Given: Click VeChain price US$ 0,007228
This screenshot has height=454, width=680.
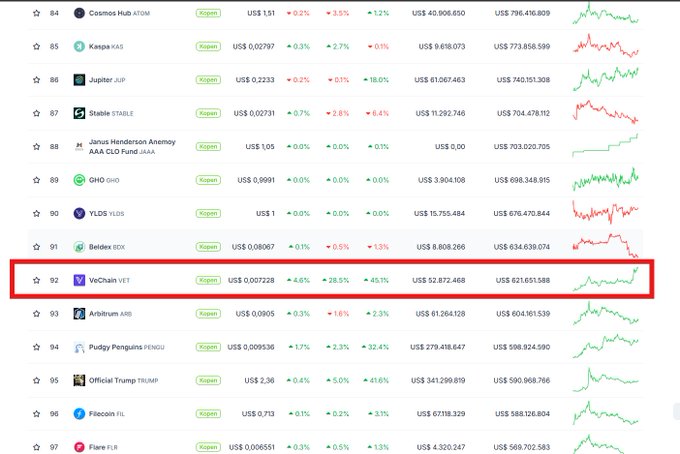Looking at the screenshot, I should (x=251, y=280).
